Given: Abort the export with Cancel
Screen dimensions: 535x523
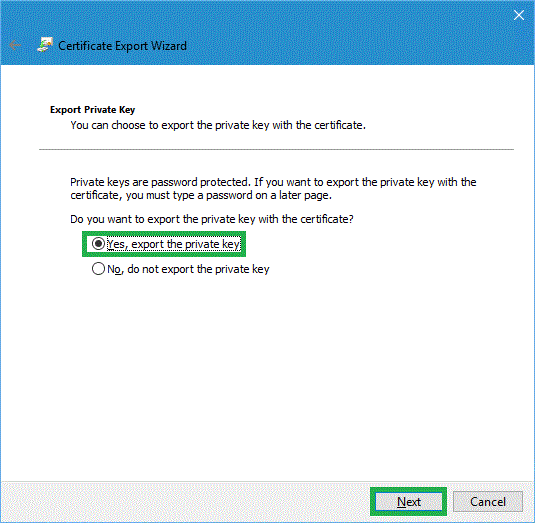Looking at the screenshot, I should (488, 502).
